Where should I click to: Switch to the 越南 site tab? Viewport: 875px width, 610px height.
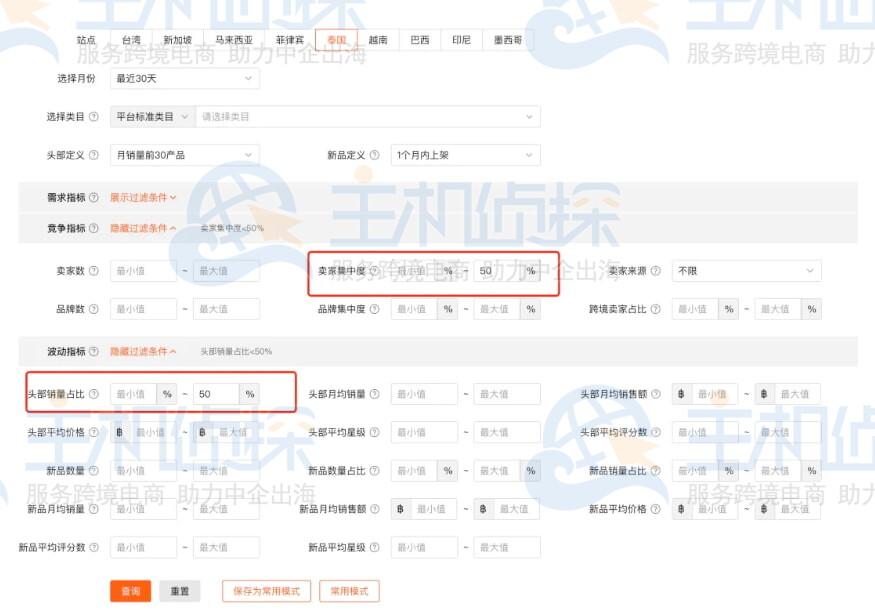point(378,41)
